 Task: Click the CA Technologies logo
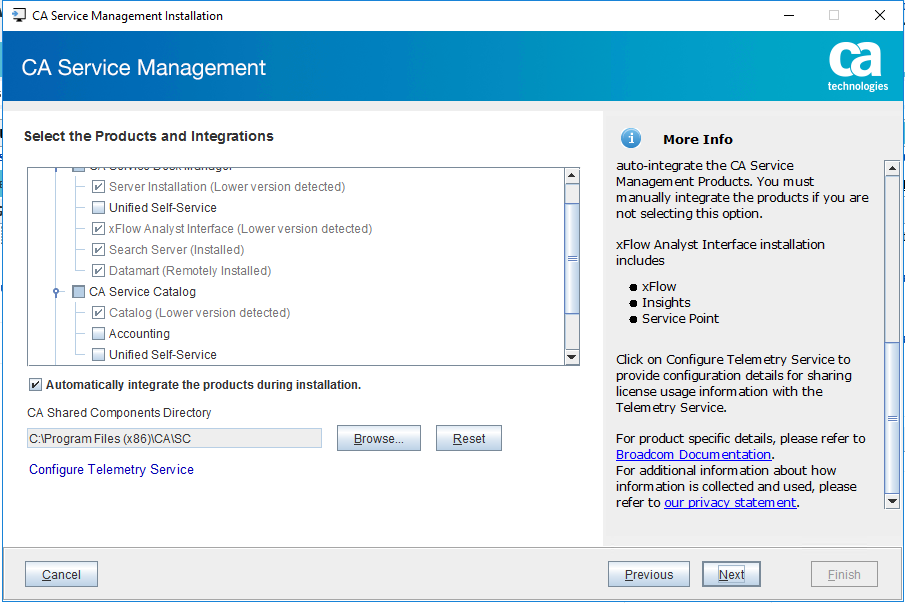855,66
